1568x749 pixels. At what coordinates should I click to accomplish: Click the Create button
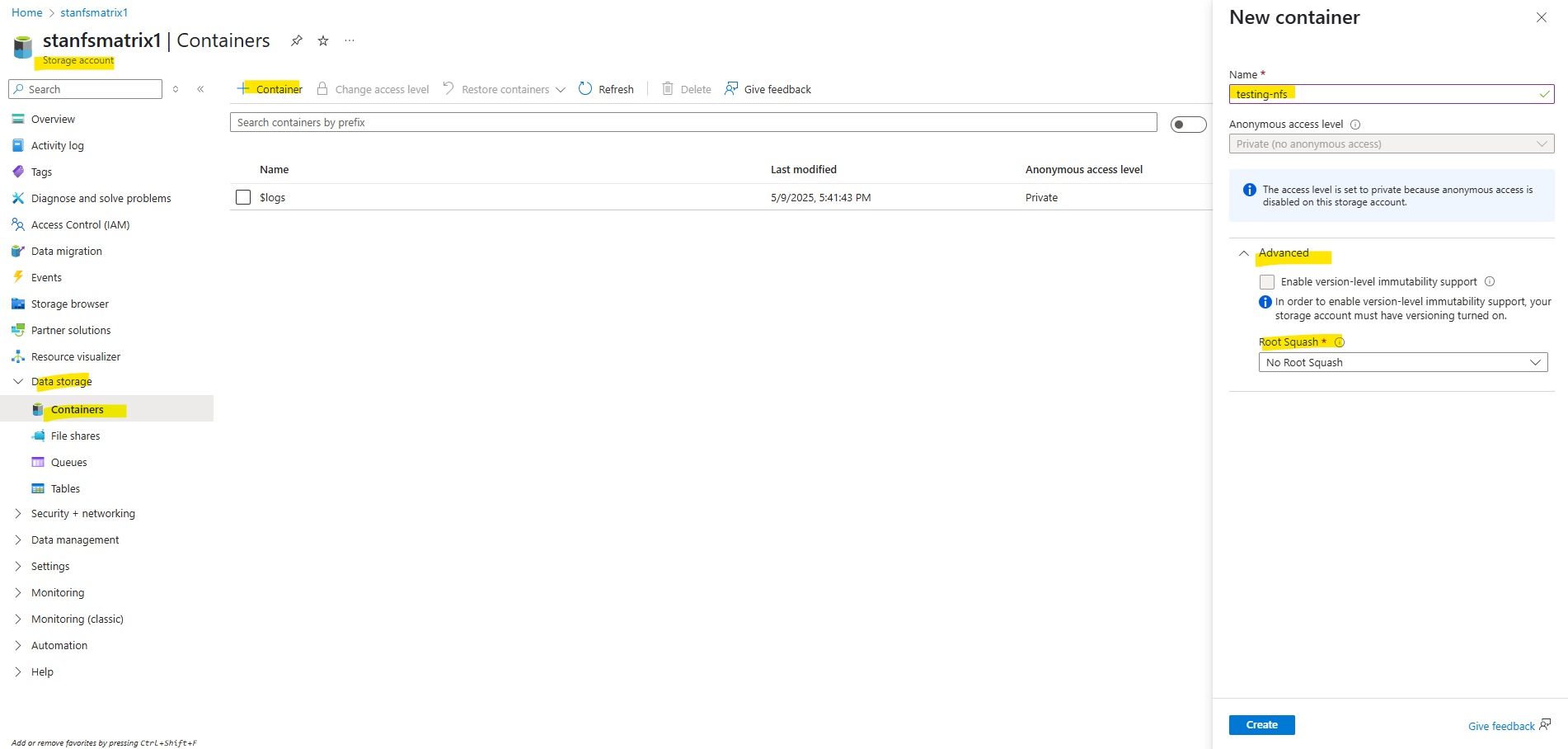(1261, 724)
